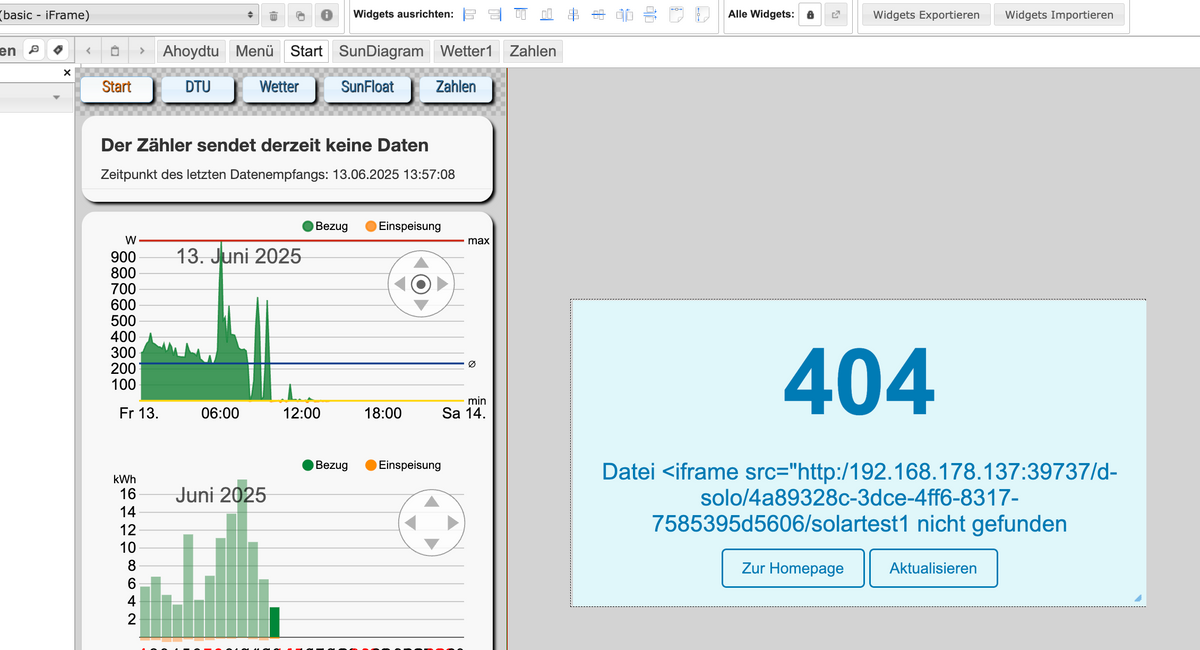Switch to the SunDiagram view tab
This screenshot has height=650, width=1200.
(x=380, y=51)
